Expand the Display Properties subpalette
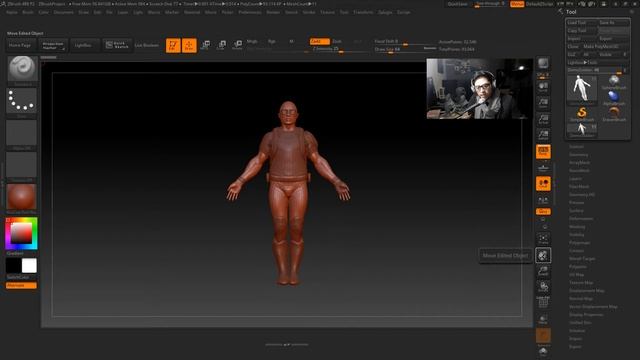640x360 pixels. (x=586, y=315)
